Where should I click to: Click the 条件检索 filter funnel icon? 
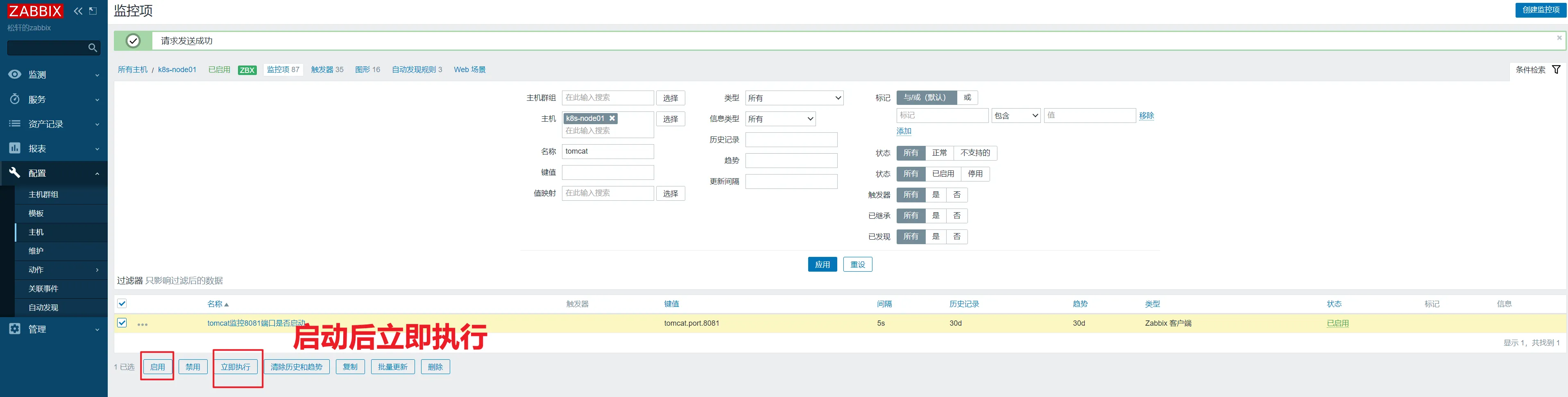click(x=1556, y=69)
